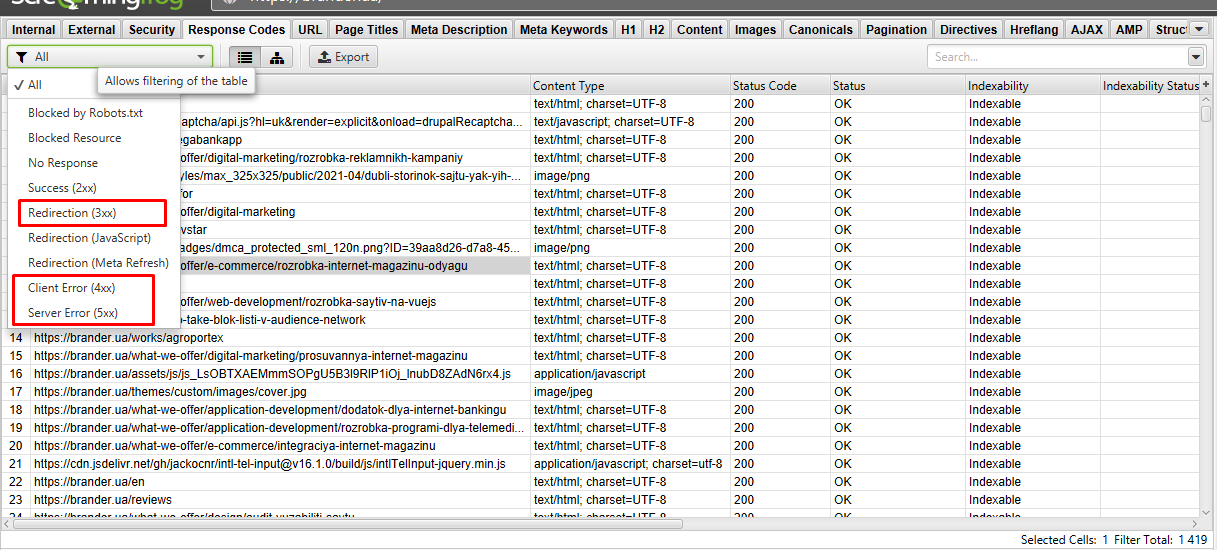Select the checked All filter option
The image size is (1217, 550).
pyautogui.click(x=35, y=85)
